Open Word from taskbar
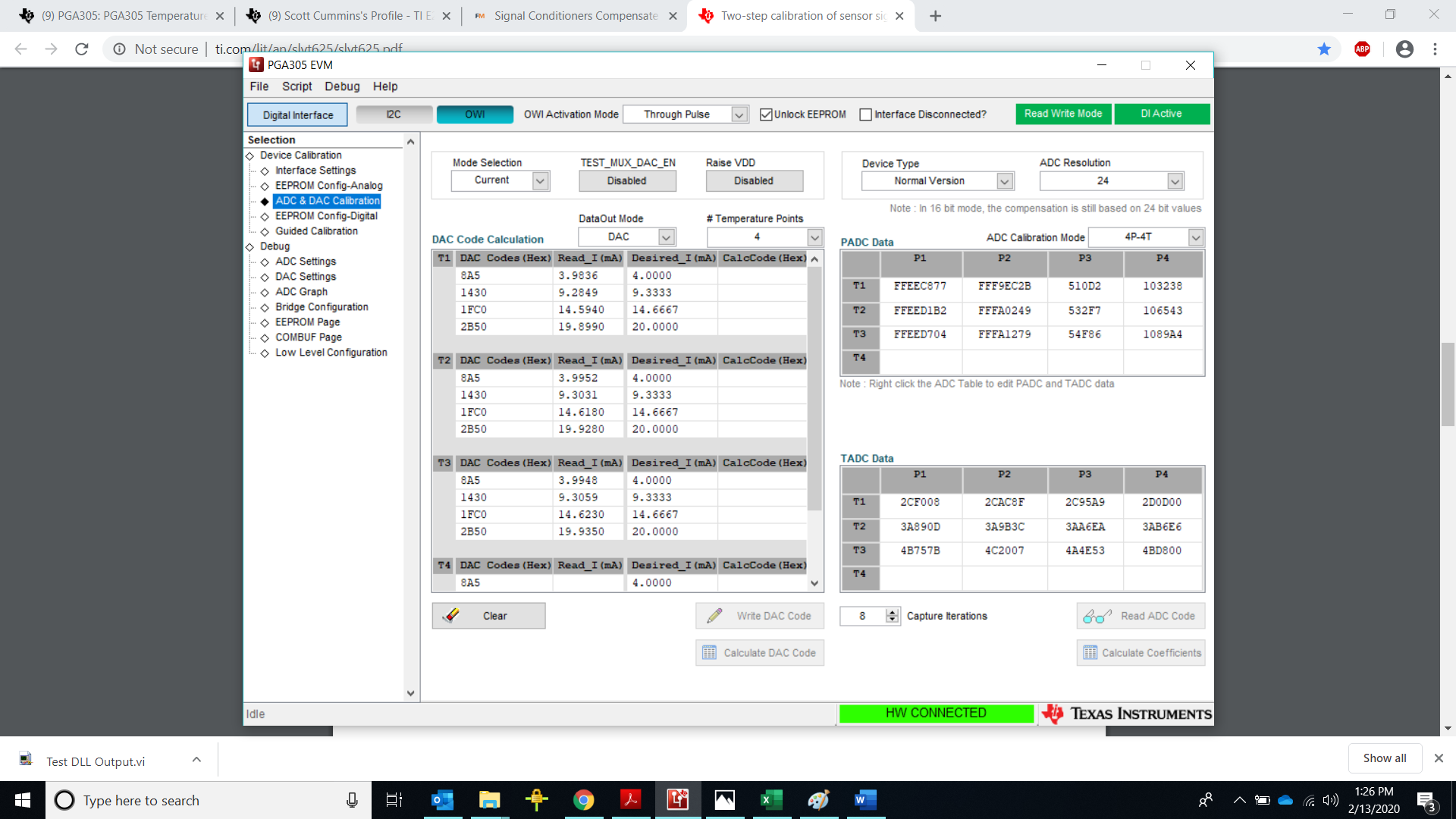The height and width of the screenshot is (819, 1456). click(865, 800)
